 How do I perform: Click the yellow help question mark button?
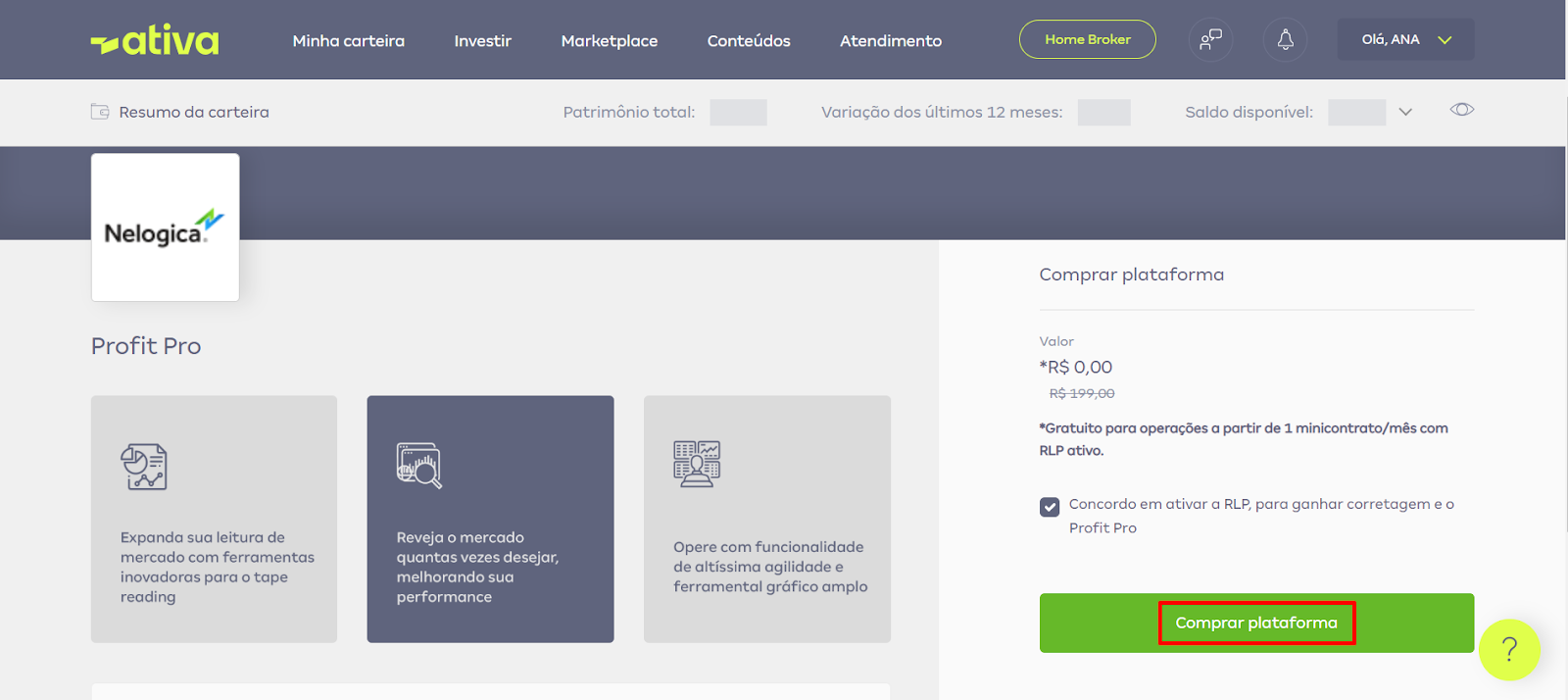tap(1509, 649)
